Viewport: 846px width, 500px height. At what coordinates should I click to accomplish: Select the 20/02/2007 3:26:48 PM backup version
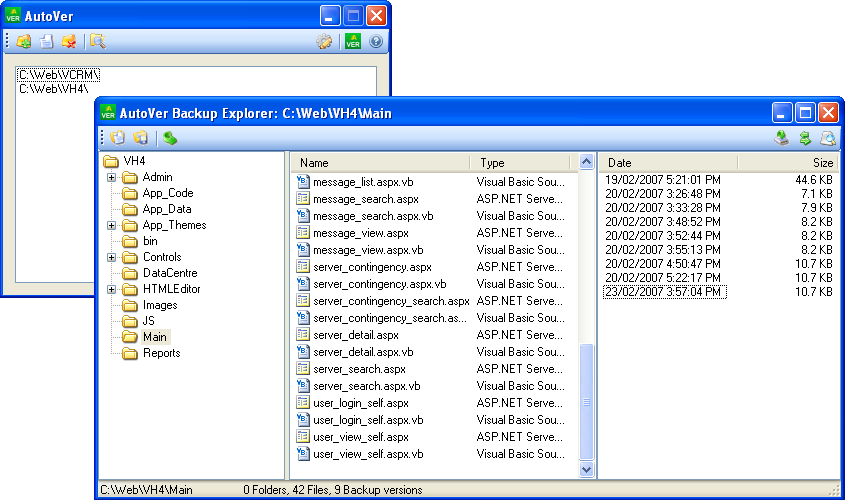[663, 194]
